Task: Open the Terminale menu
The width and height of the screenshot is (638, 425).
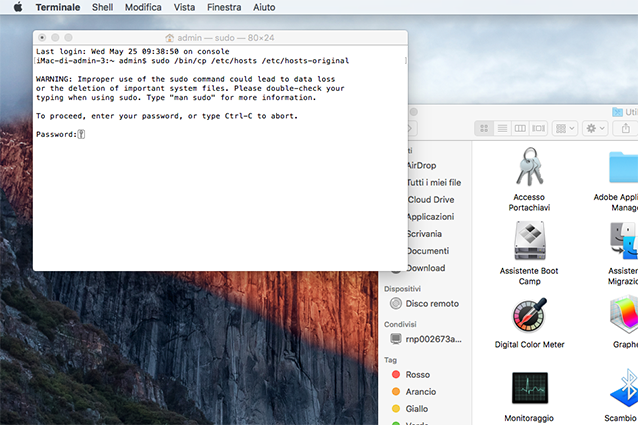Action: (58, 7)
